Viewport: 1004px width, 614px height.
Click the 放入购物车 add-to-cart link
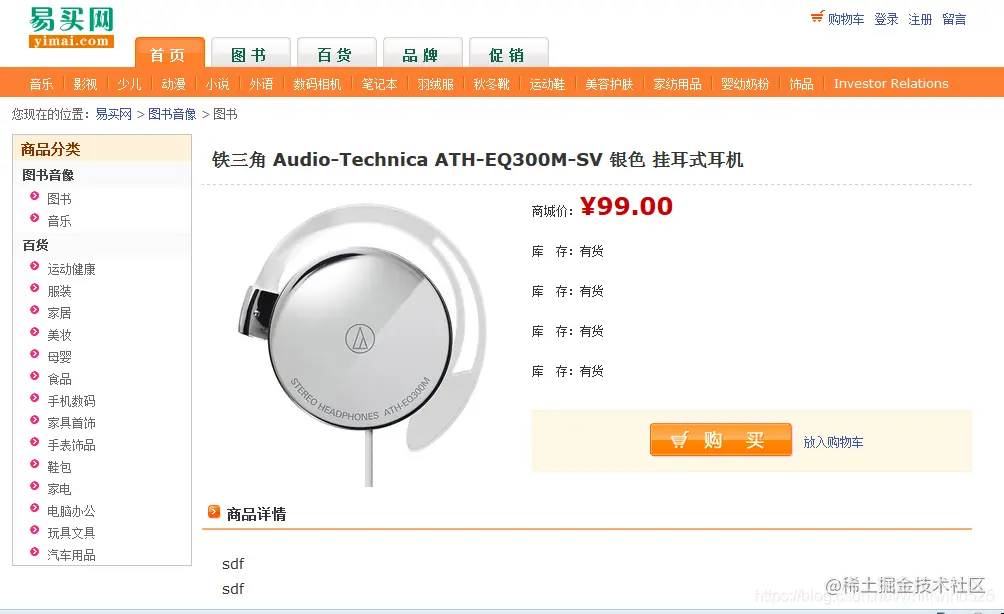[x=833, y=442]
